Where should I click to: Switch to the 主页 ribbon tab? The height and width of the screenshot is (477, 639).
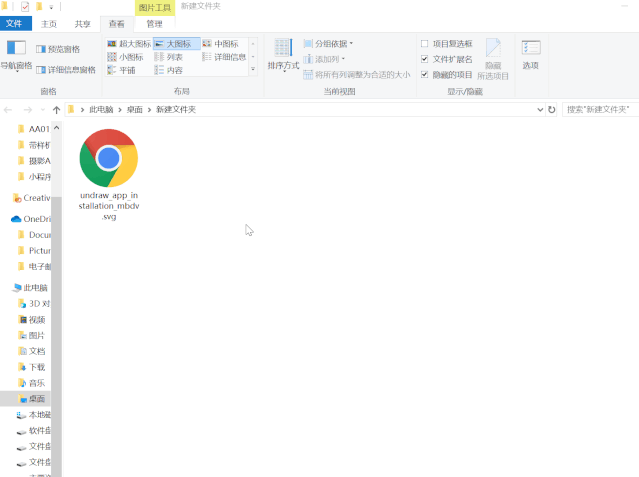pos(49,24)
